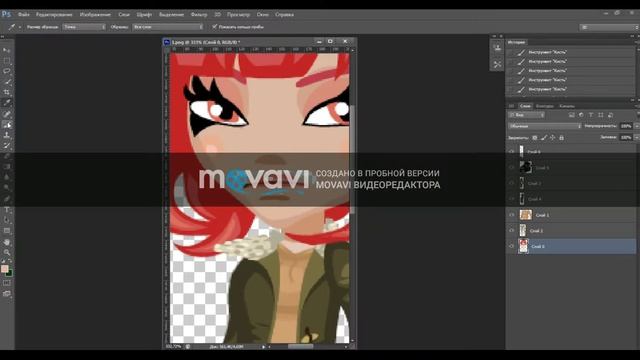Hide the 'Слой 1' layer with eye icon
Screen dimensions: 640x360
(x=511, y=215)
